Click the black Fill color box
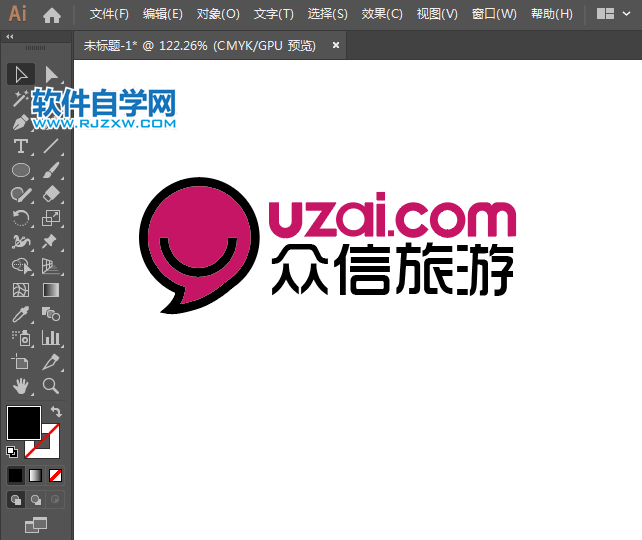The image size is (642, 540). tap(24, 423)
